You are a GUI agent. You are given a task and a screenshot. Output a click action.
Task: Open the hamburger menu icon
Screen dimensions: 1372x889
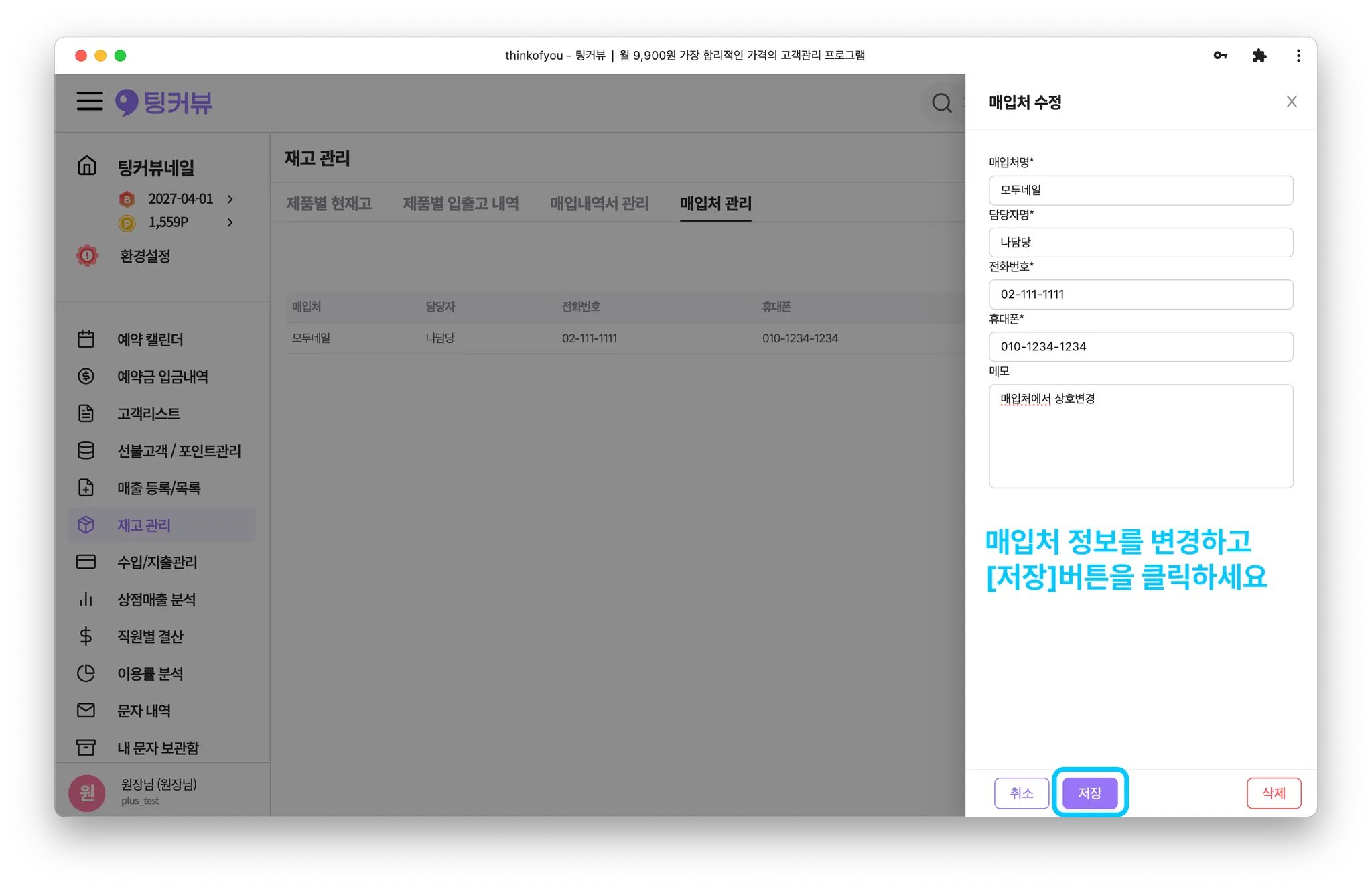(89, 101)
